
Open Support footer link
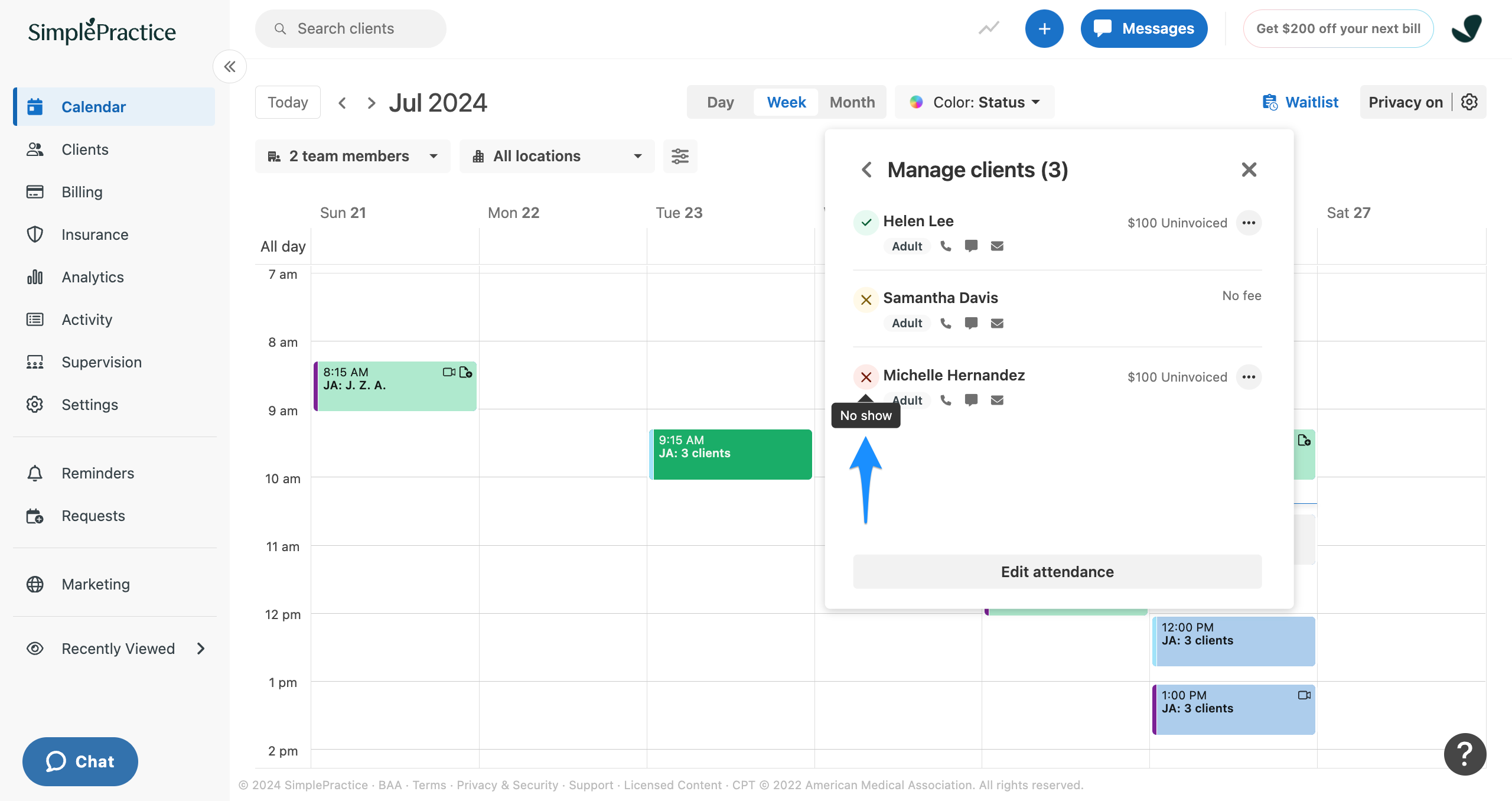pos(591,785)
